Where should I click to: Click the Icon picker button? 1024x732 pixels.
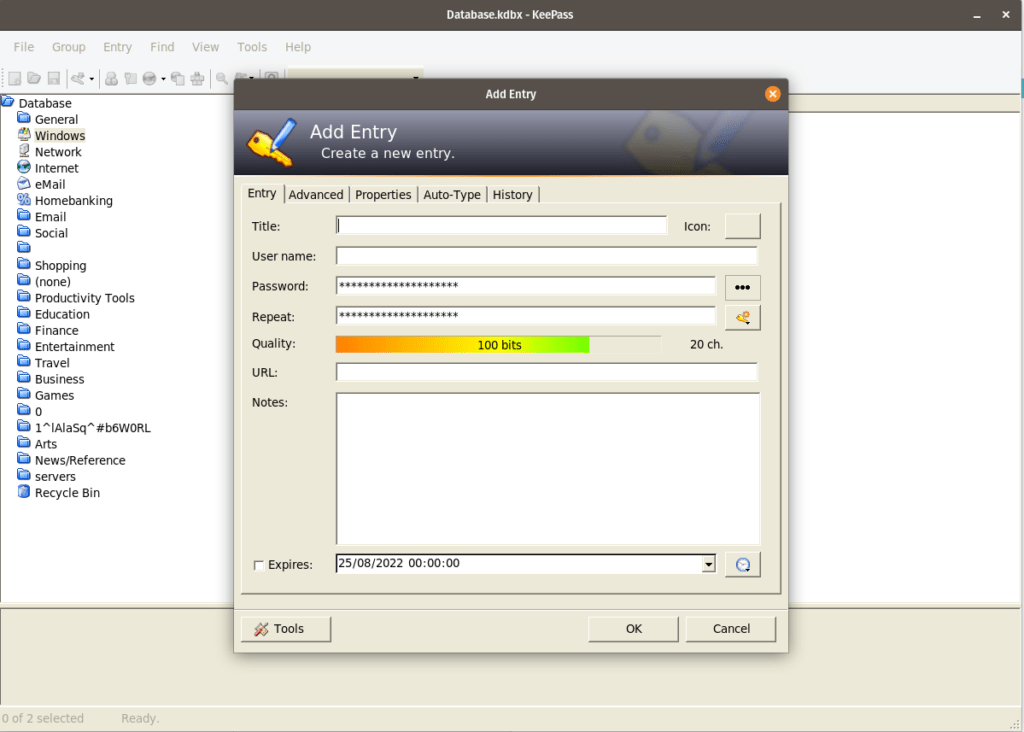coord(743,226)
